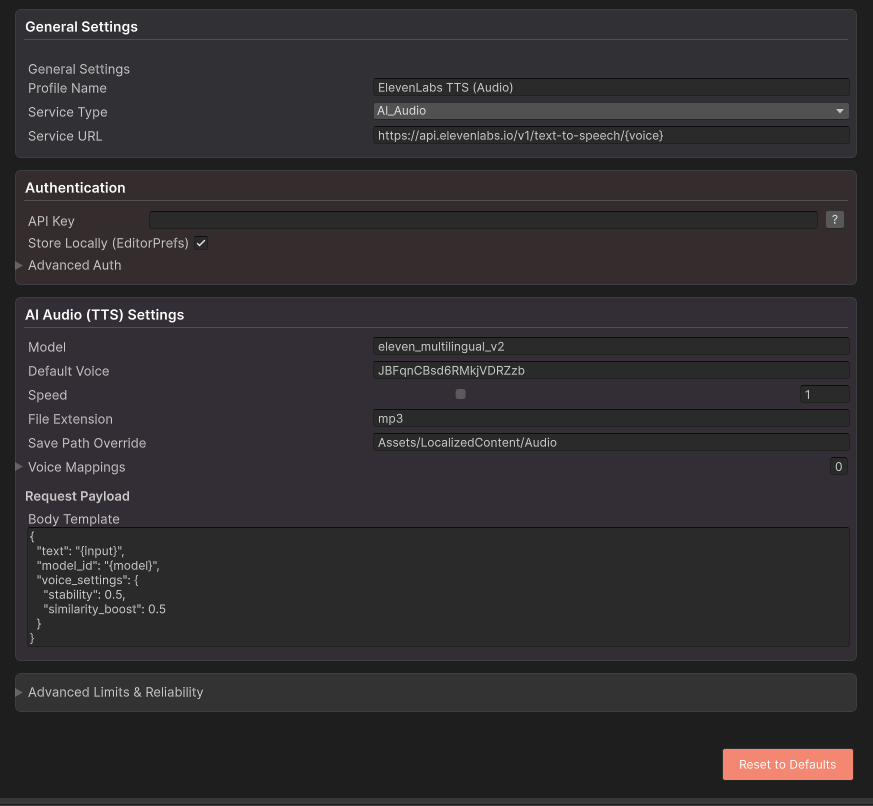The image size is (873, 806).
Task: Click the Request Payload label
Action: 77,496
